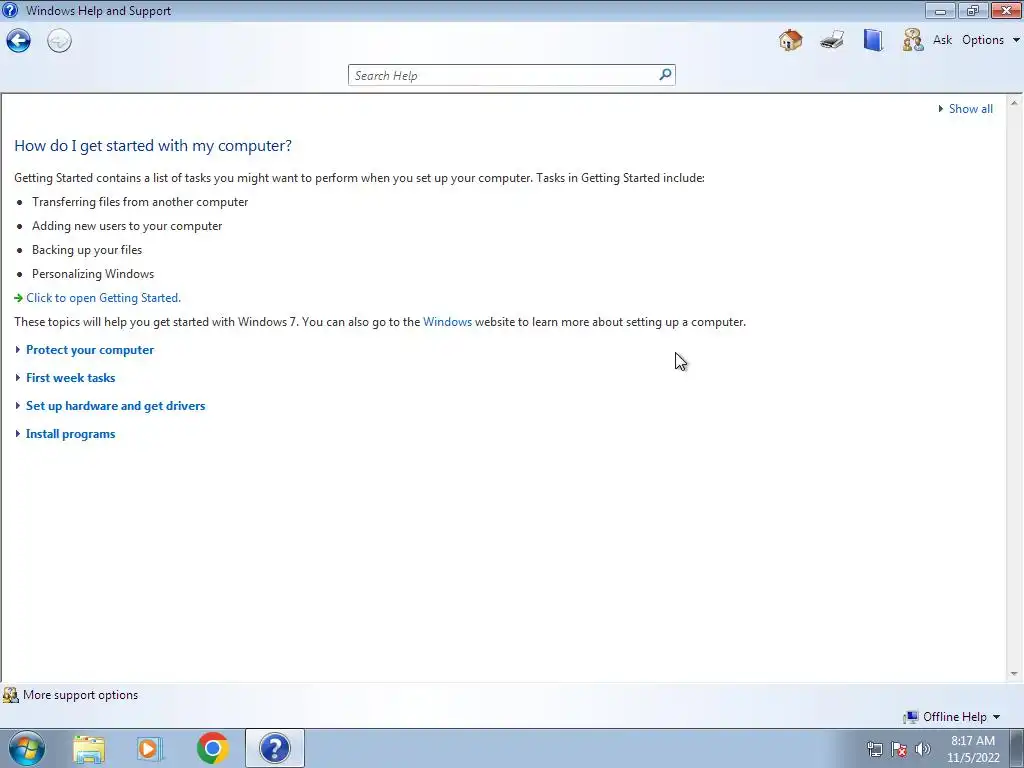Viewport: 1024px width, 768px height.
Task: Click the Help and Support taskbar button
Action: point(275,748)
